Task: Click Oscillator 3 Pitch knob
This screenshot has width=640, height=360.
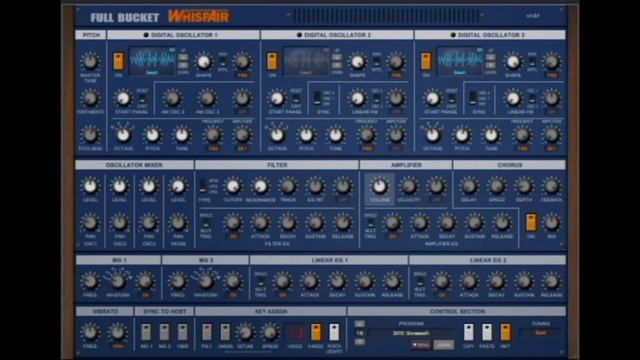Action: click(462, 135)
